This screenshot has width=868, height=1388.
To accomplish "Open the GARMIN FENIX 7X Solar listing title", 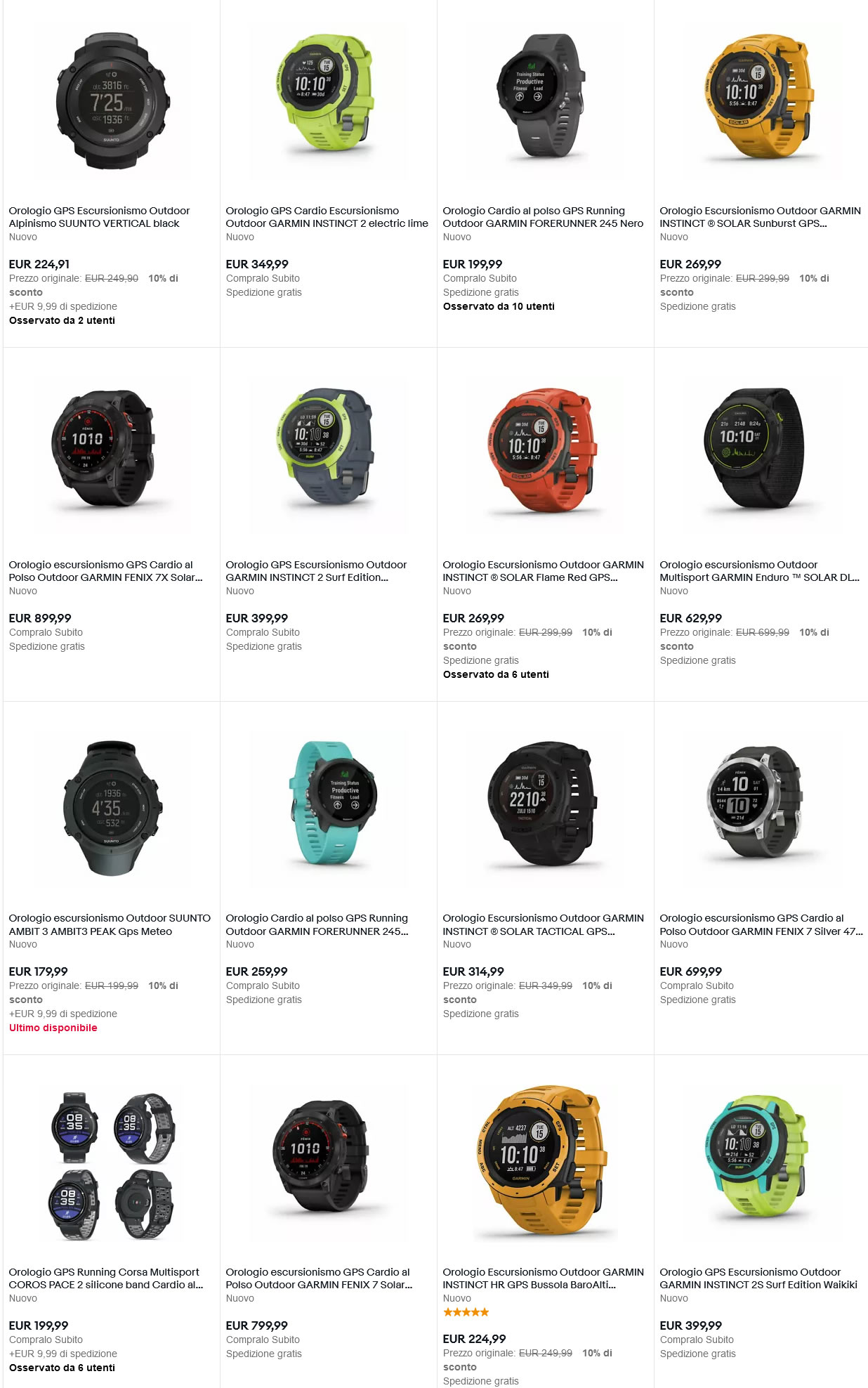I will pos(105,571).
